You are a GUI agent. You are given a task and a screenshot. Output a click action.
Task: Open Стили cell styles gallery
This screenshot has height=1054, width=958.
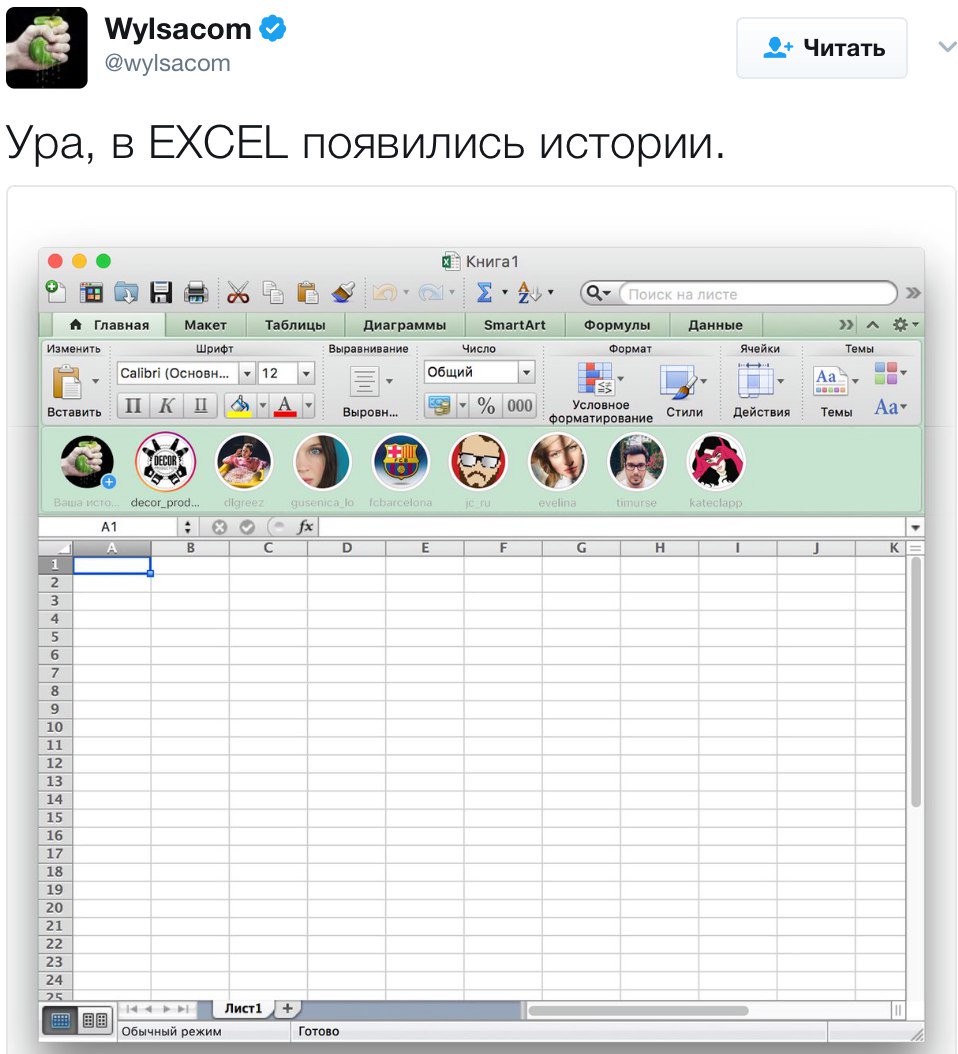pos(684,391)
